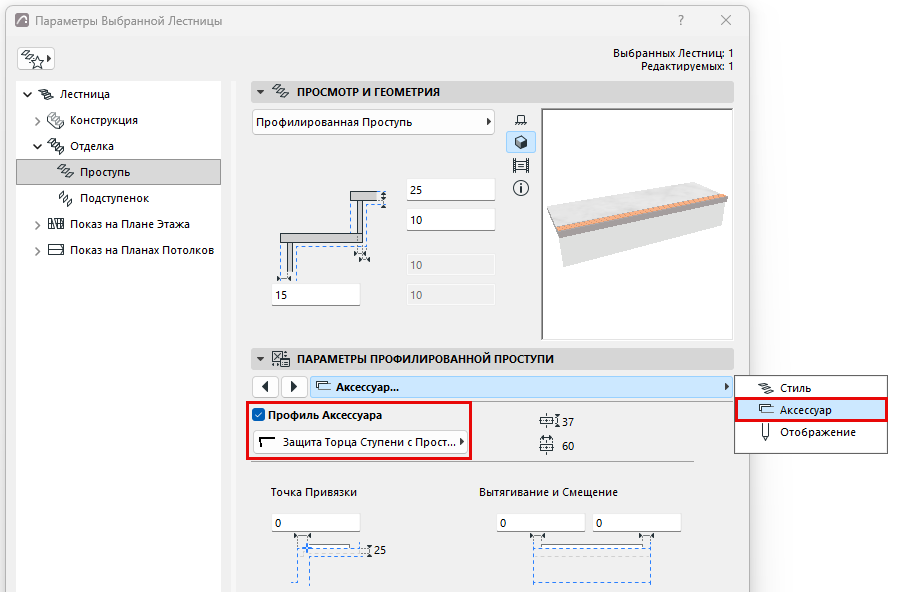Screen dimensions: 897x592
Task: Choose Стиль from the popup menu
Action: point(811,388)
